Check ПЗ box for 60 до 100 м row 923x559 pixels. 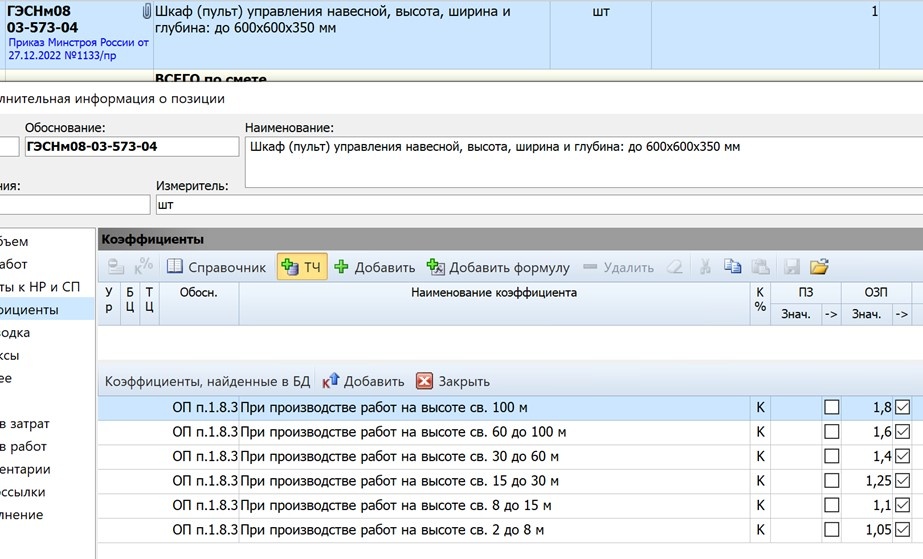point(831,432)
